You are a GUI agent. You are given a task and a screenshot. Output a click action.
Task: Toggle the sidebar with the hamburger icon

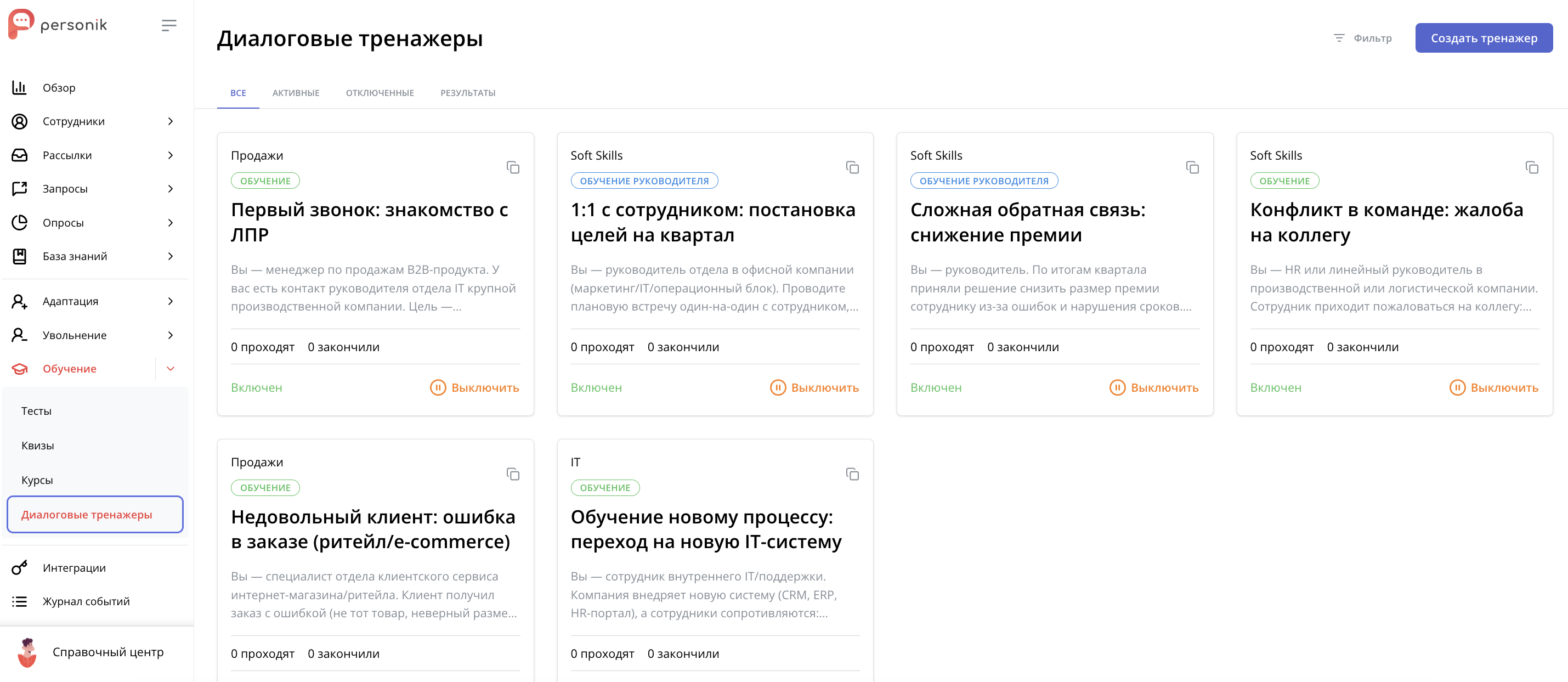168,24
